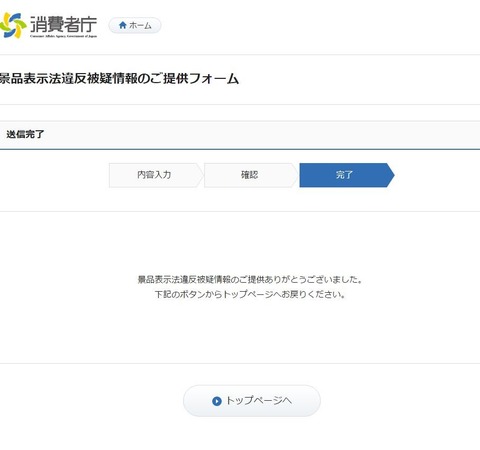The height and width of the screenshot is (450, 480).
Task: Click the トップページへ label text
Action: tap(259, 401)
